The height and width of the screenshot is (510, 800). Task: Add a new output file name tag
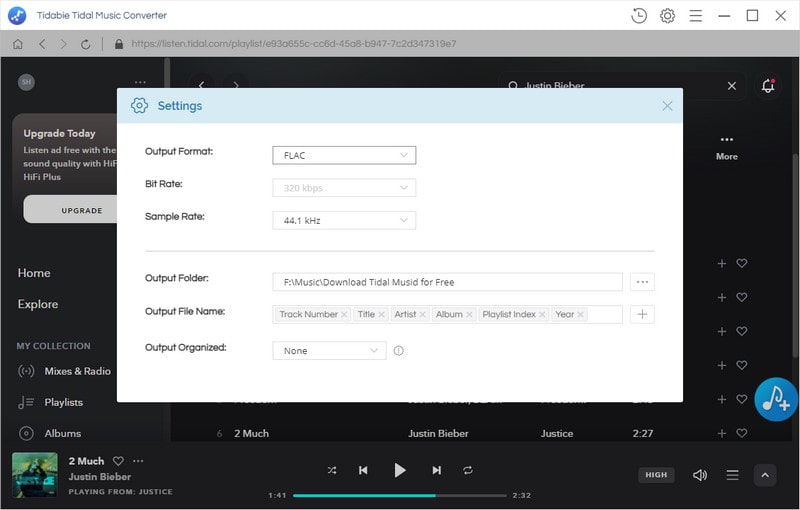(x=642, y=314)
